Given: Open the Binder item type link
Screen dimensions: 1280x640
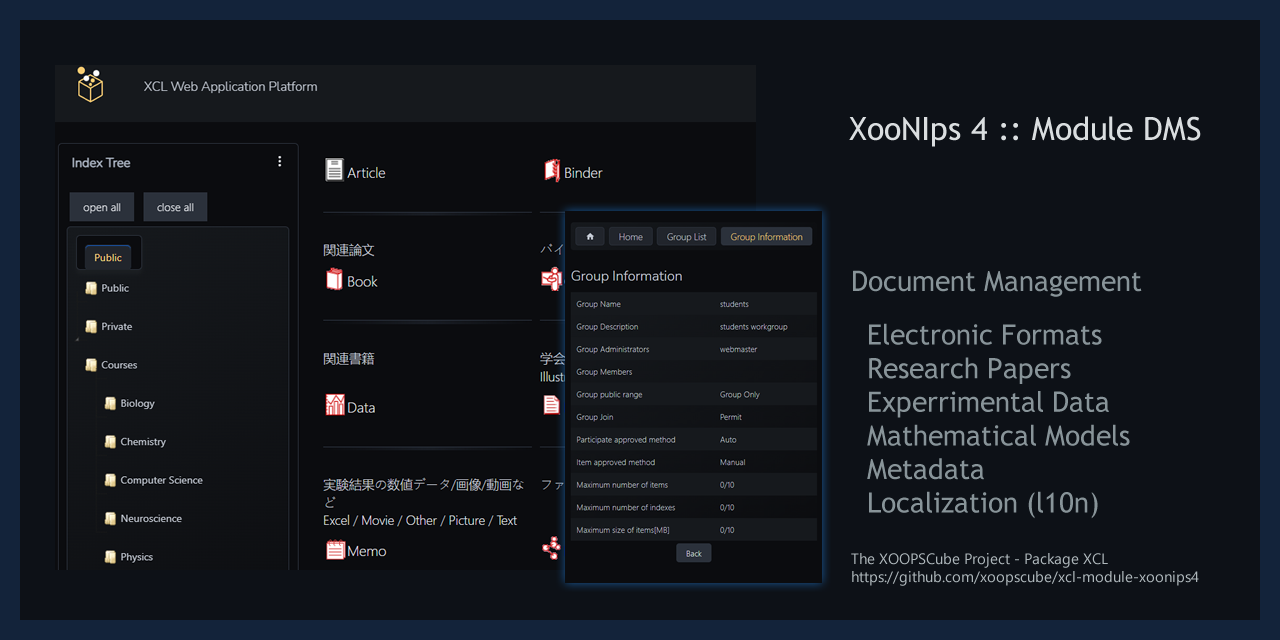Looking at the screenshot, I should click(583, 173).
